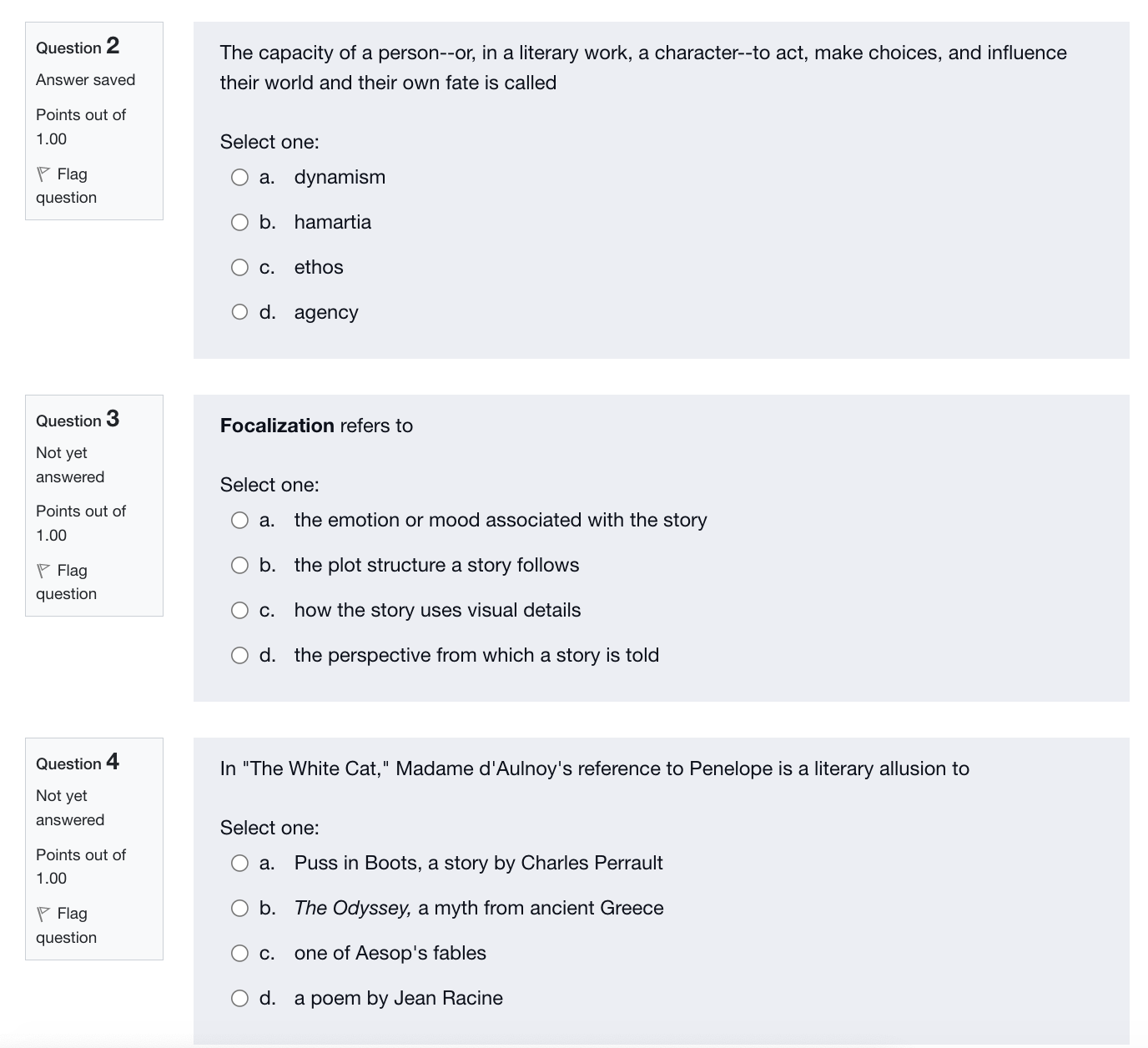Select the 'ethos' radio button
Viewport: 1148px width, 1048px height.
click(239, 267)
